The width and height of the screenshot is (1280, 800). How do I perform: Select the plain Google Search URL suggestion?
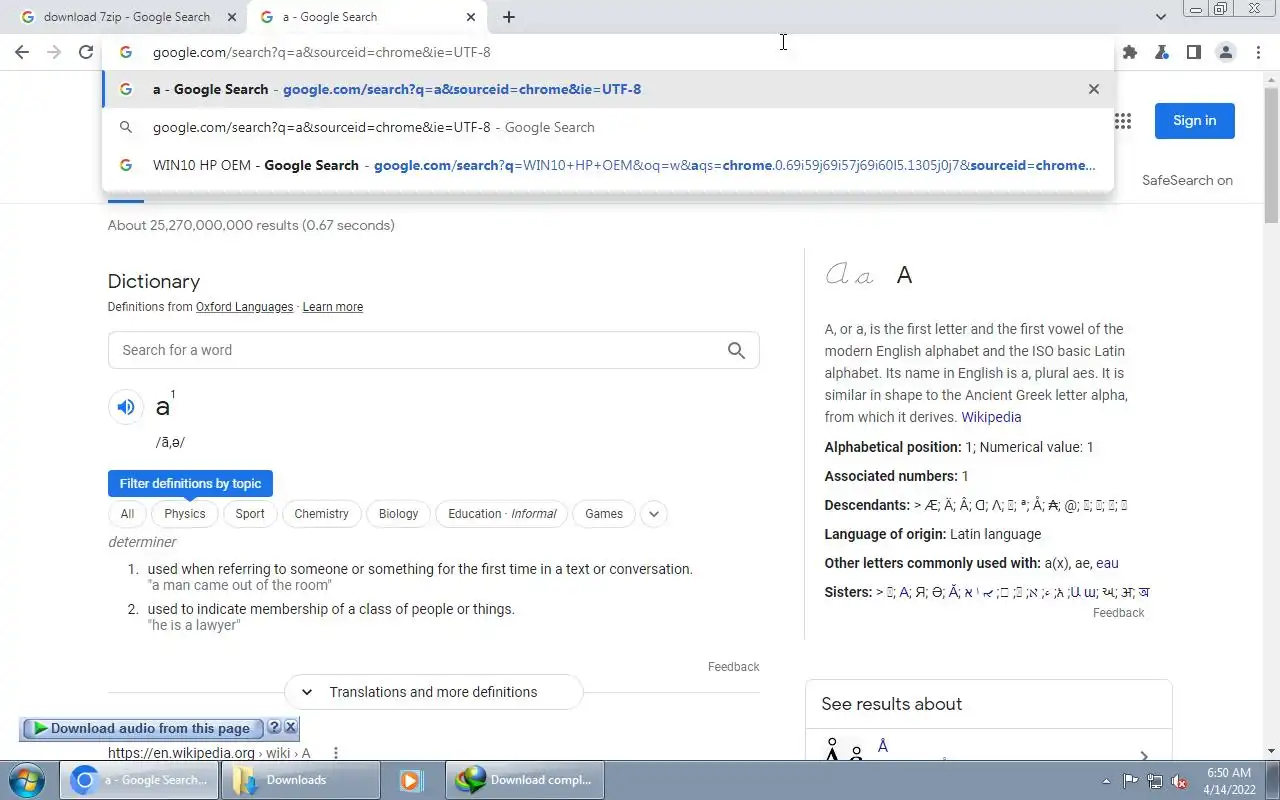pos(607,127)
